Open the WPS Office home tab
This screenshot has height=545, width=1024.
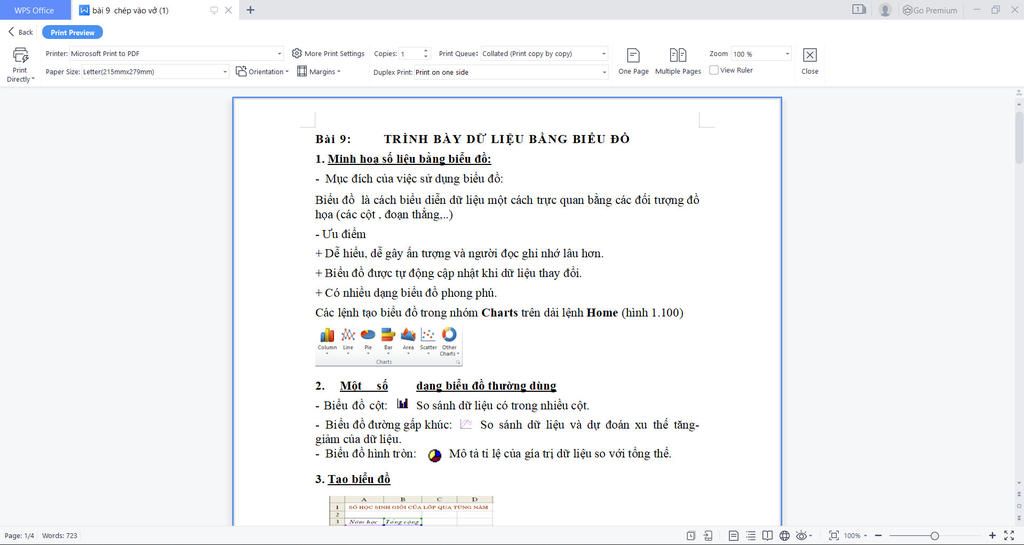point(35,10)
